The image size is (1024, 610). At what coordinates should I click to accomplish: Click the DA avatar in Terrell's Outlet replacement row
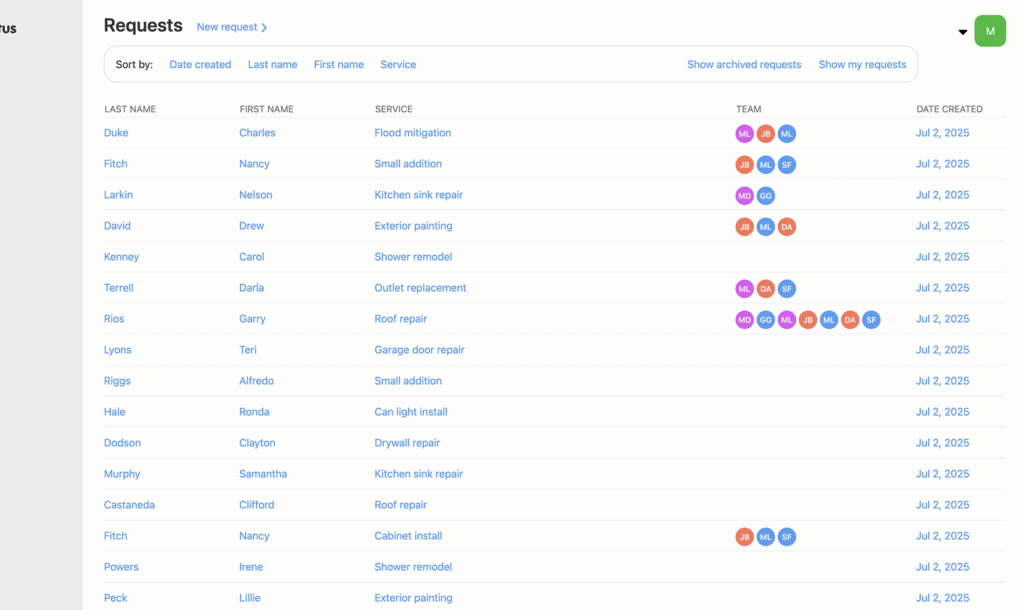click(x=765, y=289)
